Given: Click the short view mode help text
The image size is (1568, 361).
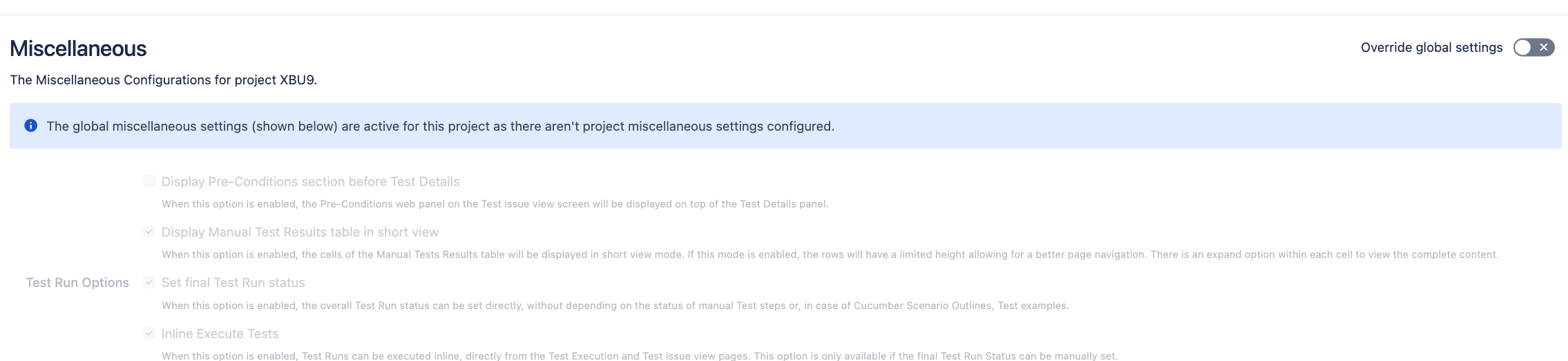Looking at the screenshot, I should pyautogui.click(x=830, y=254).
